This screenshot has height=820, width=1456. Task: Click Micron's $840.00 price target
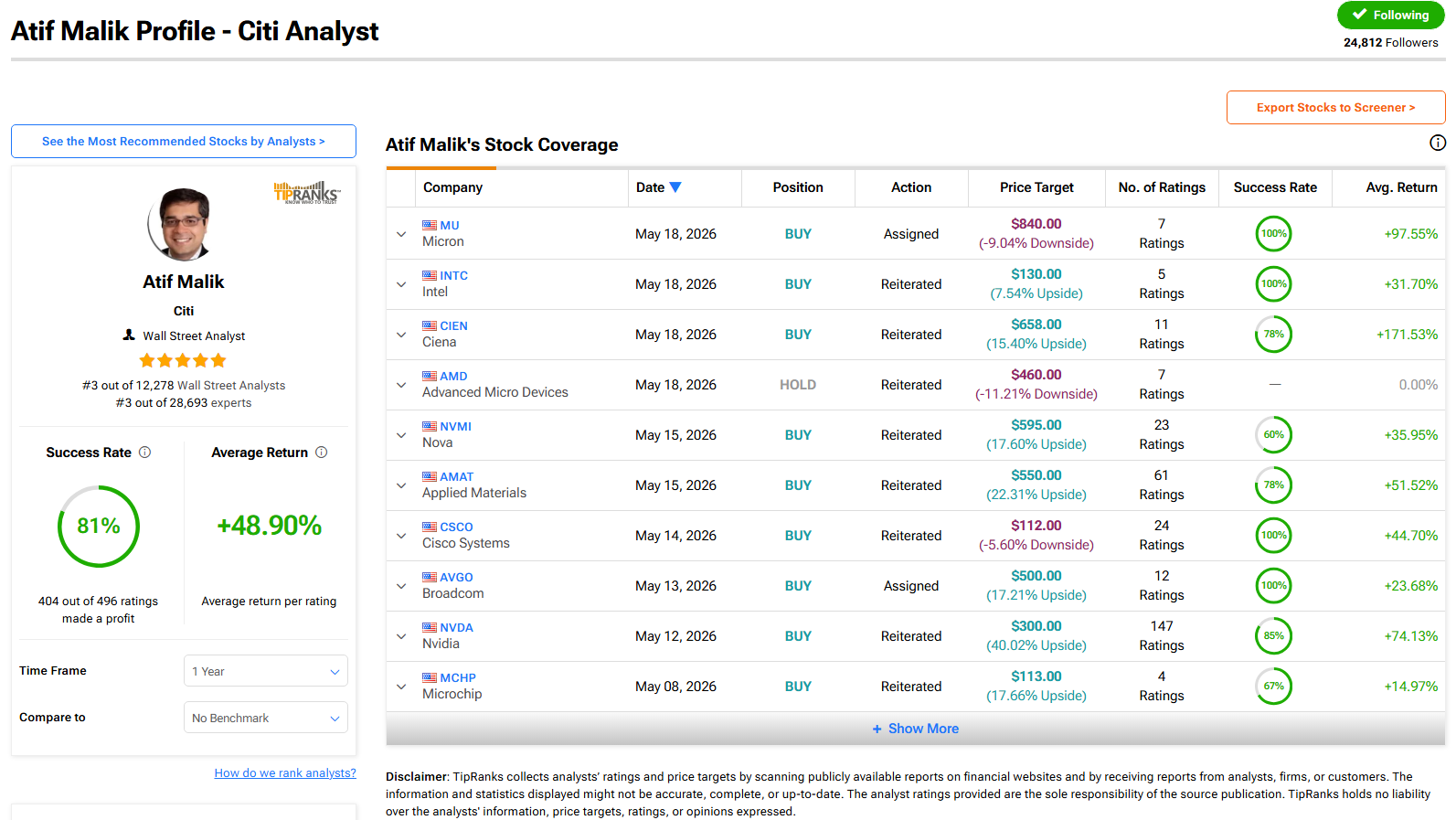point(1036,224)
